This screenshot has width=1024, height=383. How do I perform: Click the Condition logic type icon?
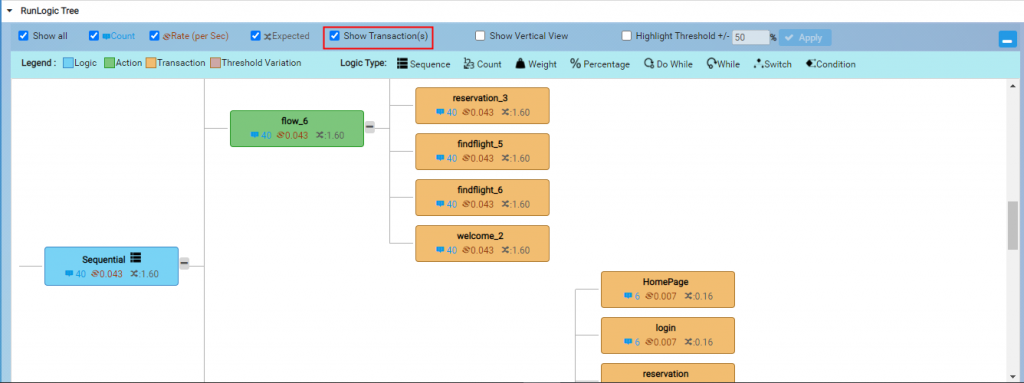810,63
